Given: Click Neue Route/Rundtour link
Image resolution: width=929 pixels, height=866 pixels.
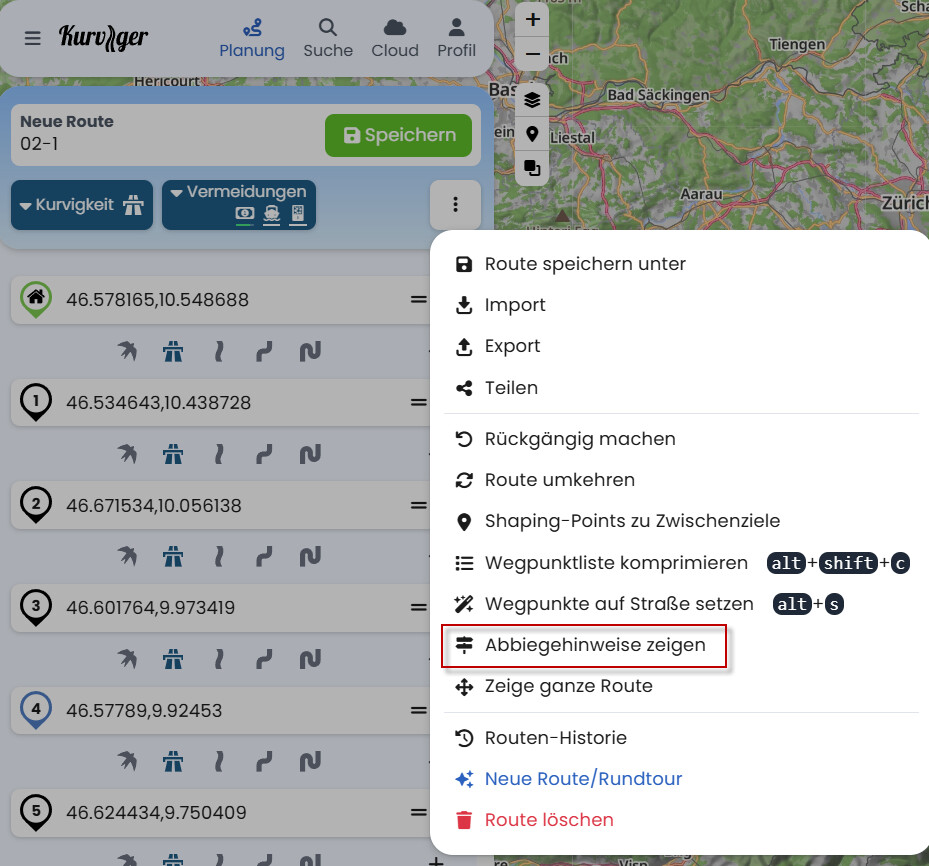Looking at the screenshot, I should click(x=583, y=779).
